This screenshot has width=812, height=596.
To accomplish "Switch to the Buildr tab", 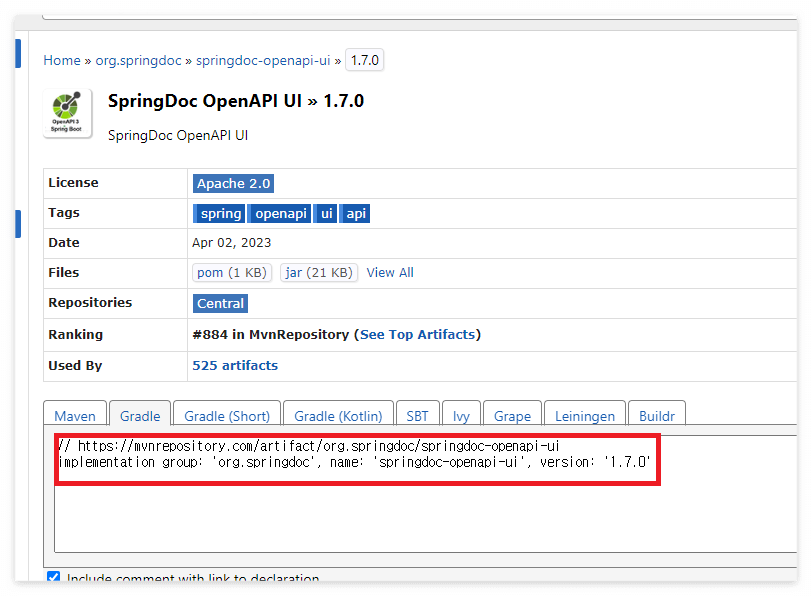I will coord(657,415).
